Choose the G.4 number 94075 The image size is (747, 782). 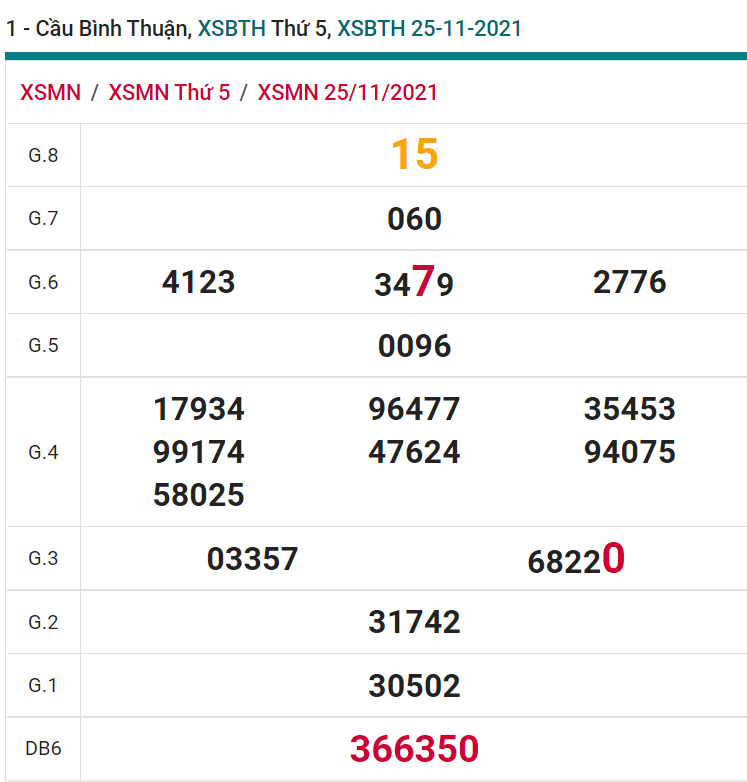click(x=629, y=452)
